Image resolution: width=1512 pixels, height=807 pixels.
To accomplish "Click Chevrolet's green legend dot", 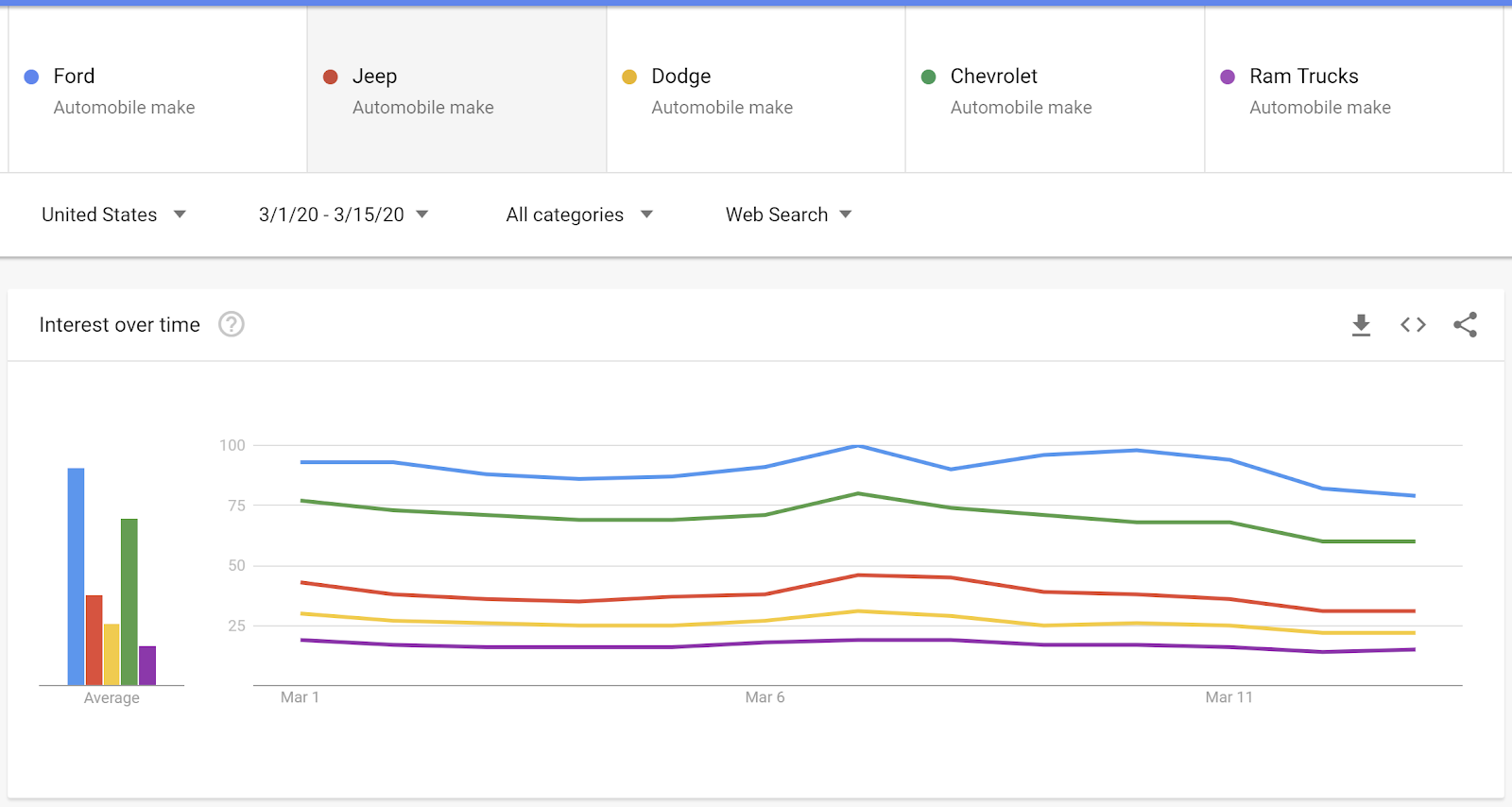I will [929, 77].
